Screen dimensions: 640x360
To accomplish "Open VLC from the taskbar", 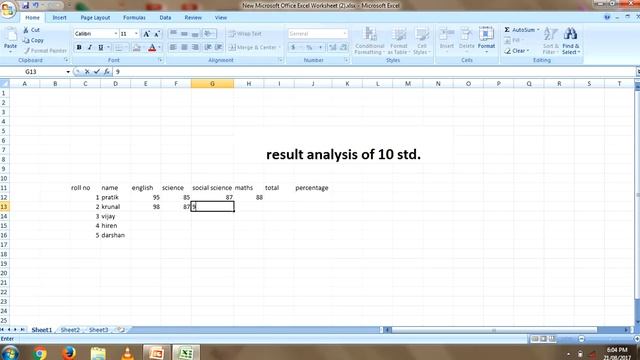I will pos(127,353).
